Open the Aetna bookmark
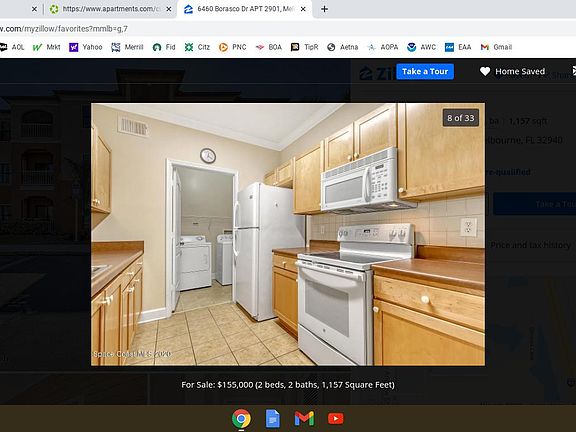 click(343, 47)
